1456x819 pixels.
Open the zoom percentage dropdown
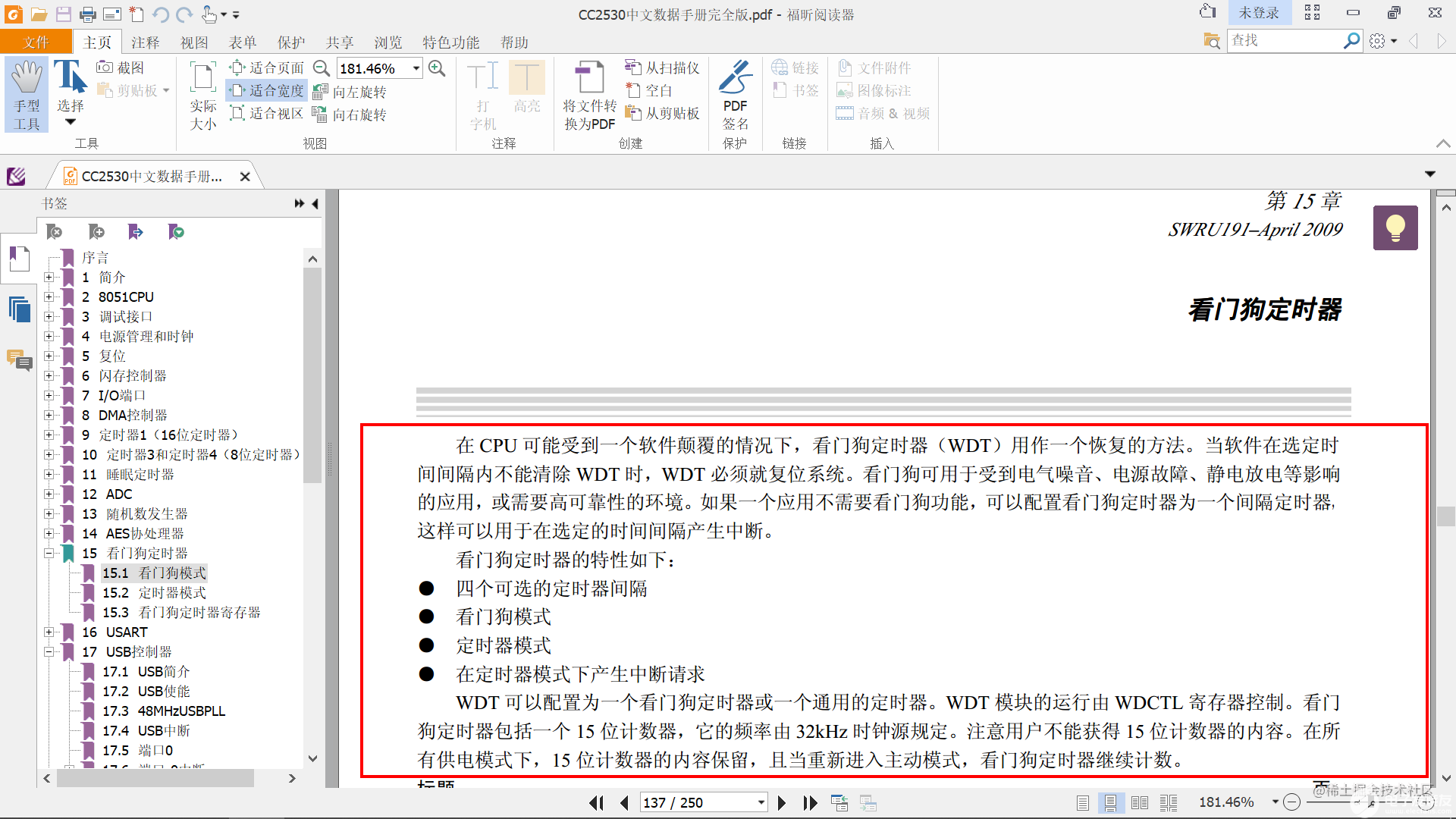click(416, 68)
